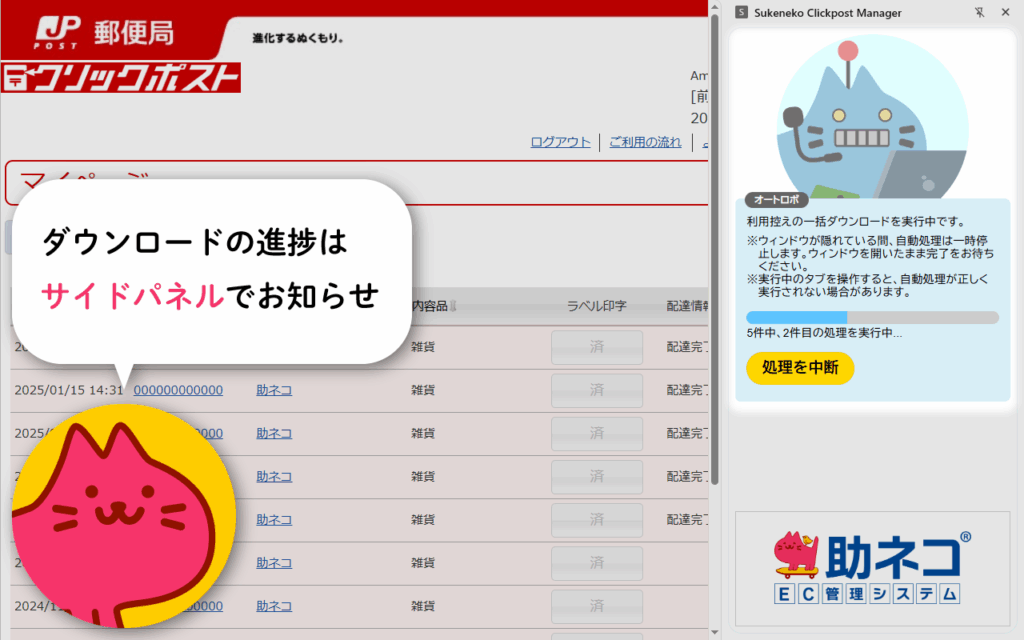Pin the Sukeneko Clickpost Manager side panel
The image size is (1024, 640).
pos(980,12)
